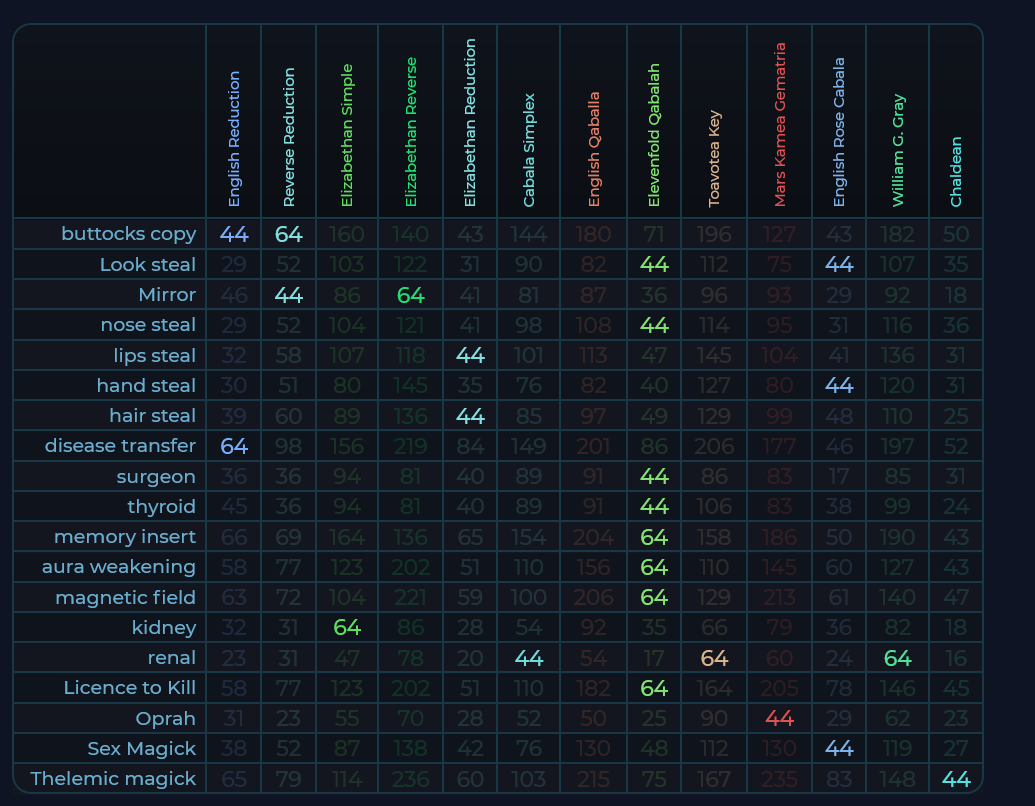The image size is (1035, 806).
Task: Click the Cabala Simplex column header
Action: pos(529,150)
